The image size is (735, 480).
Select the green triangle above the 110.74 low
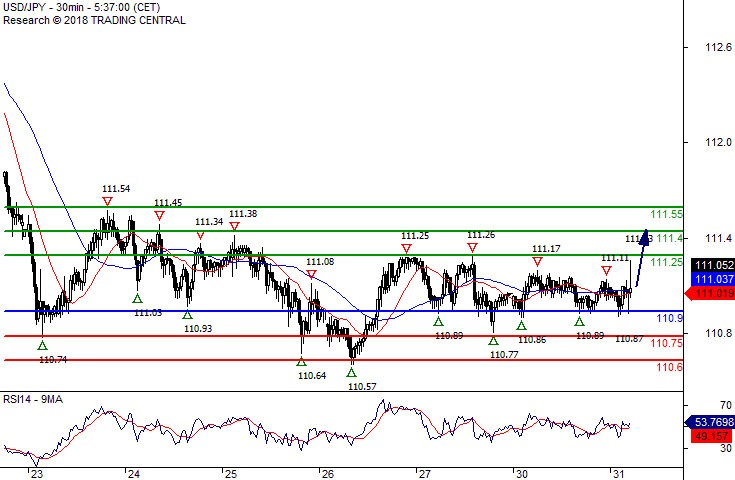(42, 345)
